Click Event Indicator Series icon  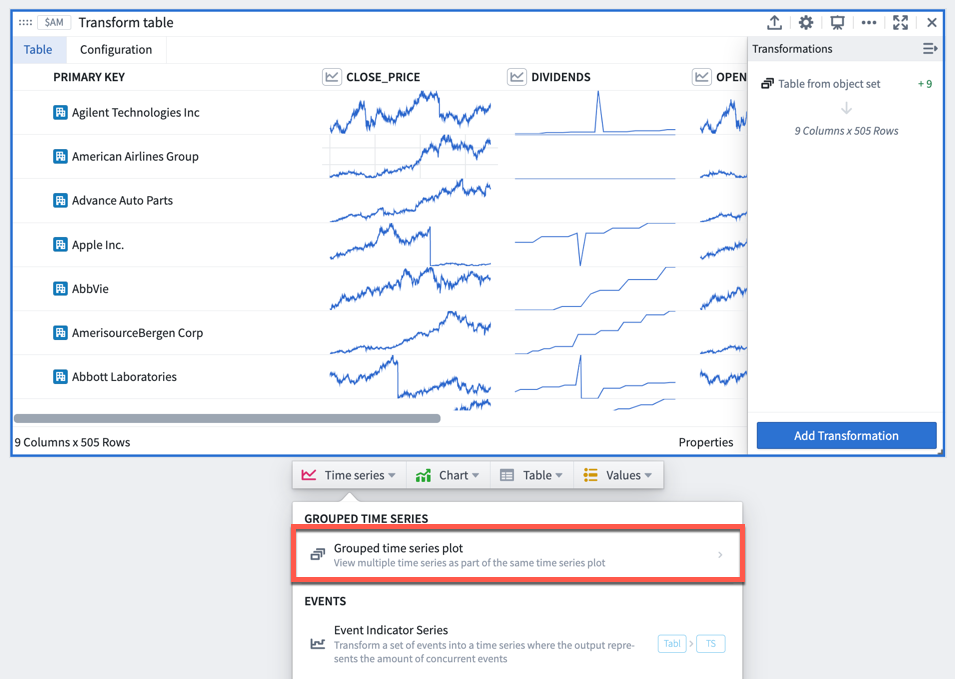tap(317, 644)
